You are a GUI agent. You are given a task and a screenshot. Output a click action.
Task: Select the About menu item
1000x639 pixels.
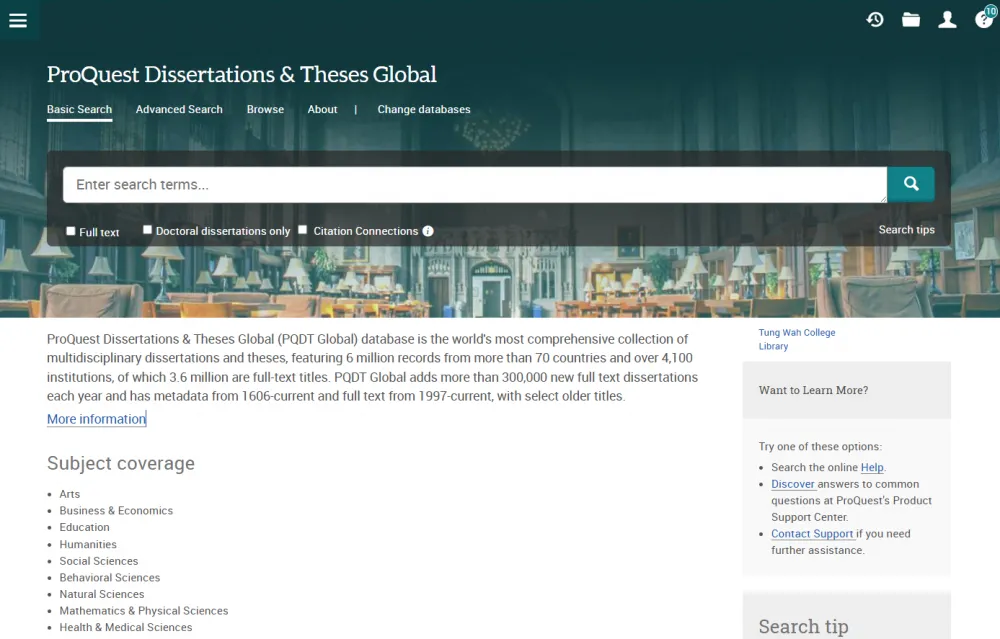click(322, 109)
